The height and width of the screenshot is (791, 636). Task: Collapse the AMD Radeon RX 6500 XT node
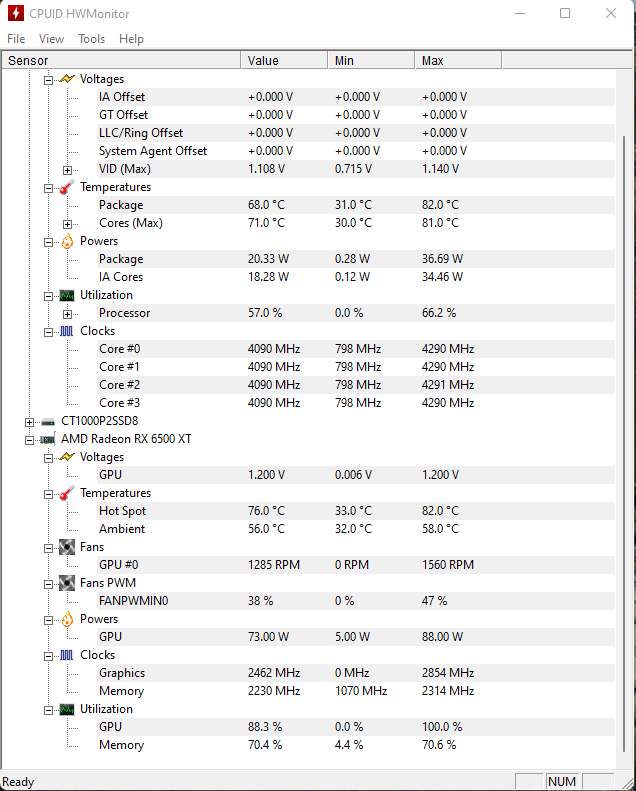29,440
